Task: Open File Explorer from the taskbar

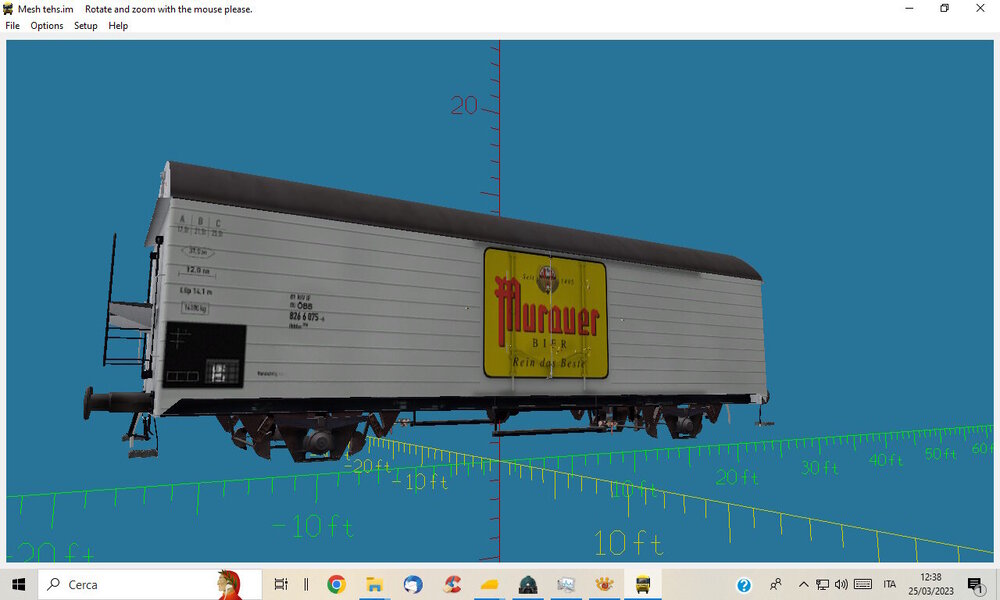Action: 374,584
